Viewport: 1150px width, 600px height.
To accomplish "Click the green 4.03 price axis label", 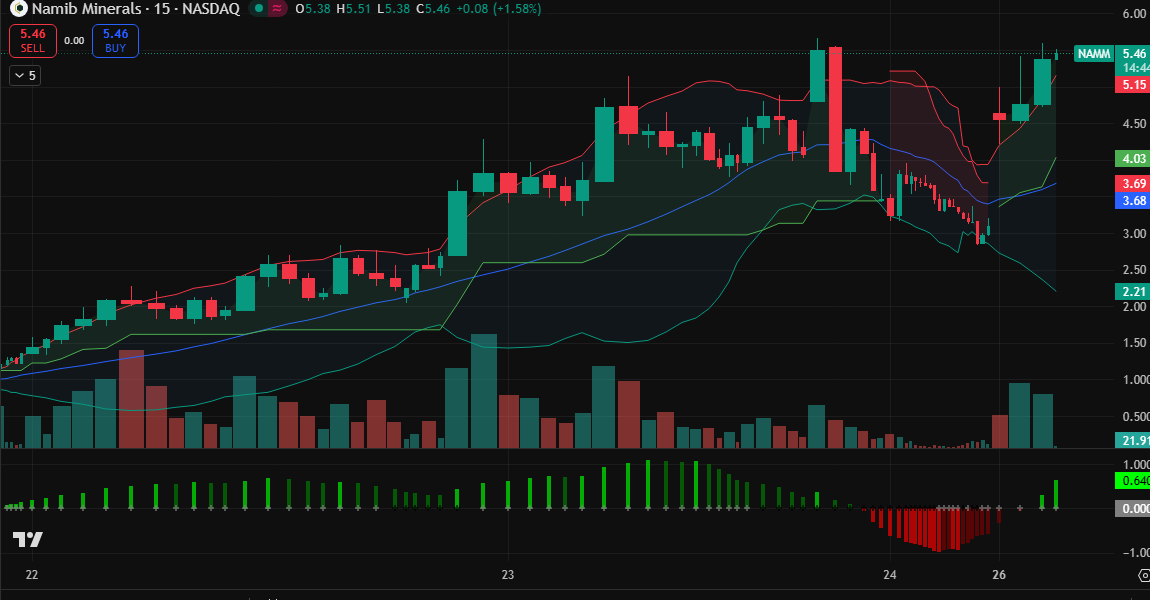I will [1133, 158].
